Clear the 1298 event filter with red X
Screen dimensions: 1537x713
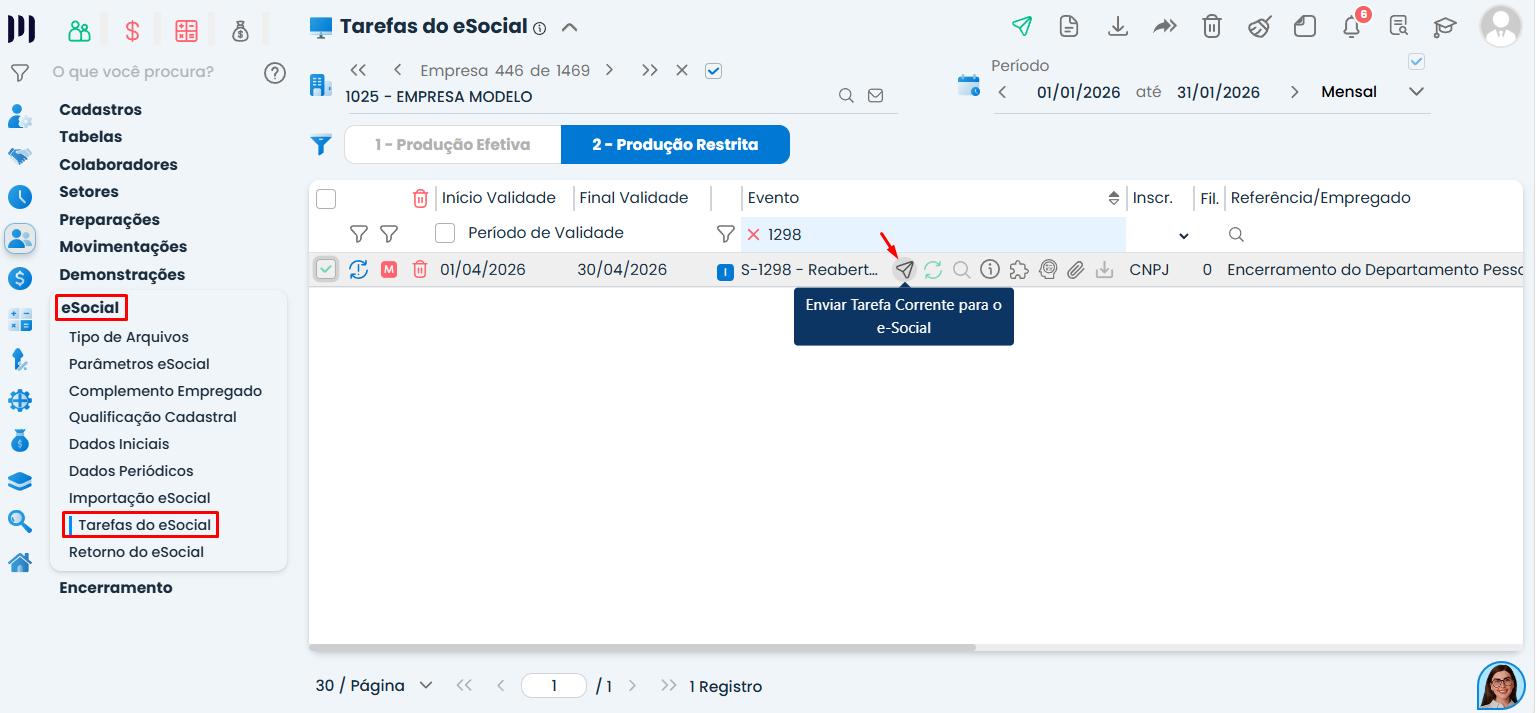(x=754, y=234)
